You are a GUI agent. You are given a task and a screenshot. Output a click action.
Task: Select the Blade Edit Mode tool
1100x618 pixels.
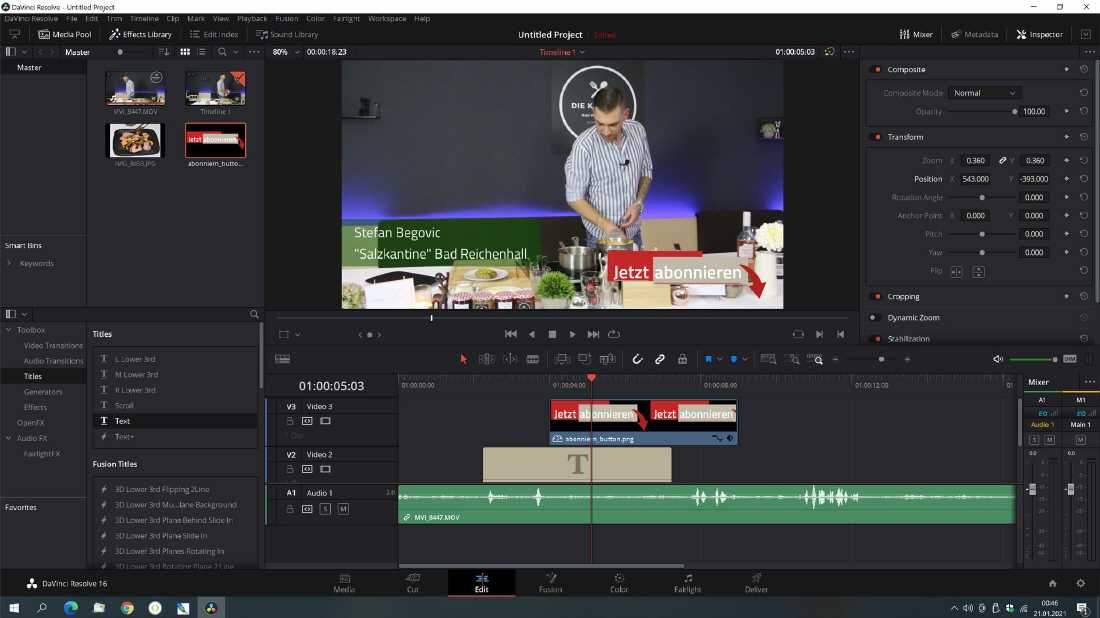533,359
